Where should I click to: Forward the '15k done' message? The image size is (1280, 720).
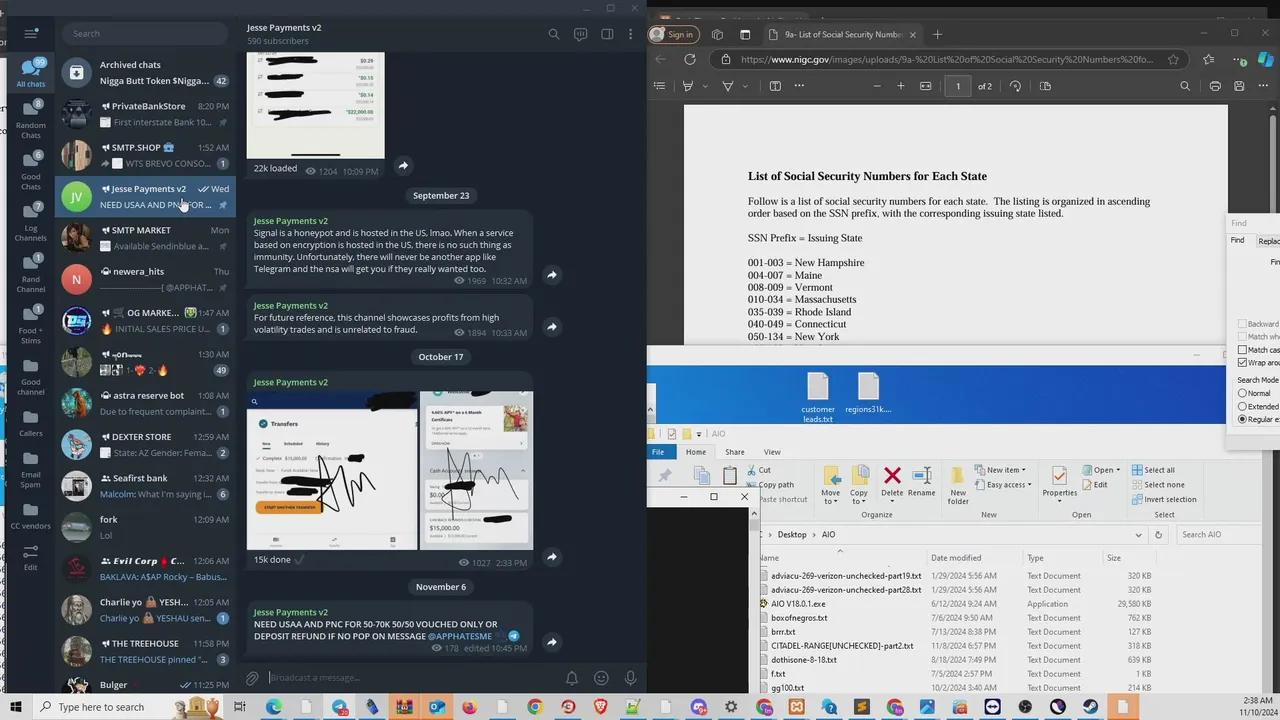[551, 557]
